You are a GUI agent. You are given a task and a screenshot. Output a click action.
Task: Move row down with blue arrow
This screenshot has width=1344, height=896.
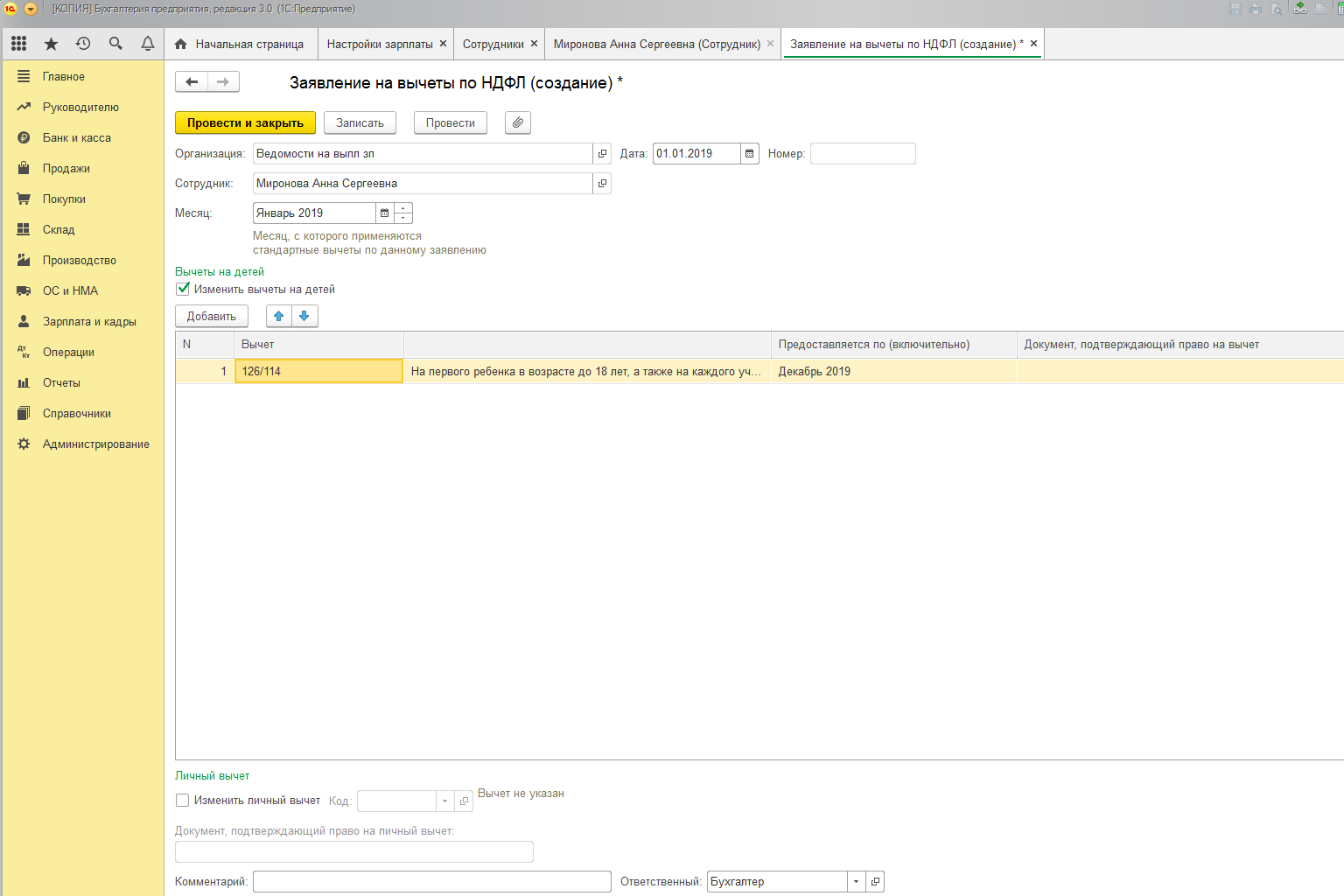[x=304, y=317]
